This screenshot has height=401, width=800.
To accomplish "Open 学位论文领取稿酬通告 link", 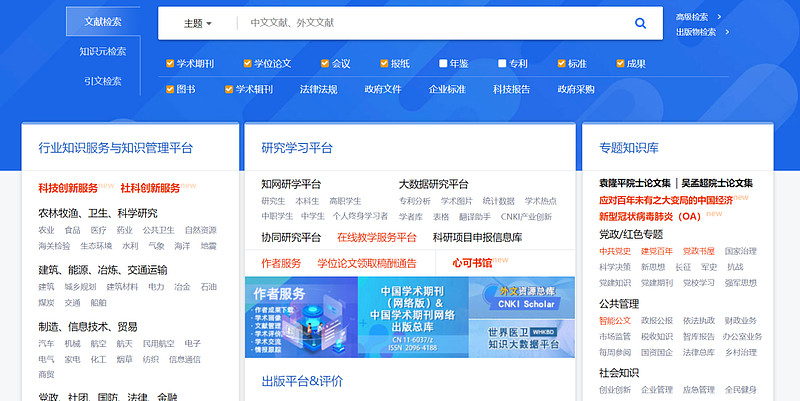I will click(367, 263).
